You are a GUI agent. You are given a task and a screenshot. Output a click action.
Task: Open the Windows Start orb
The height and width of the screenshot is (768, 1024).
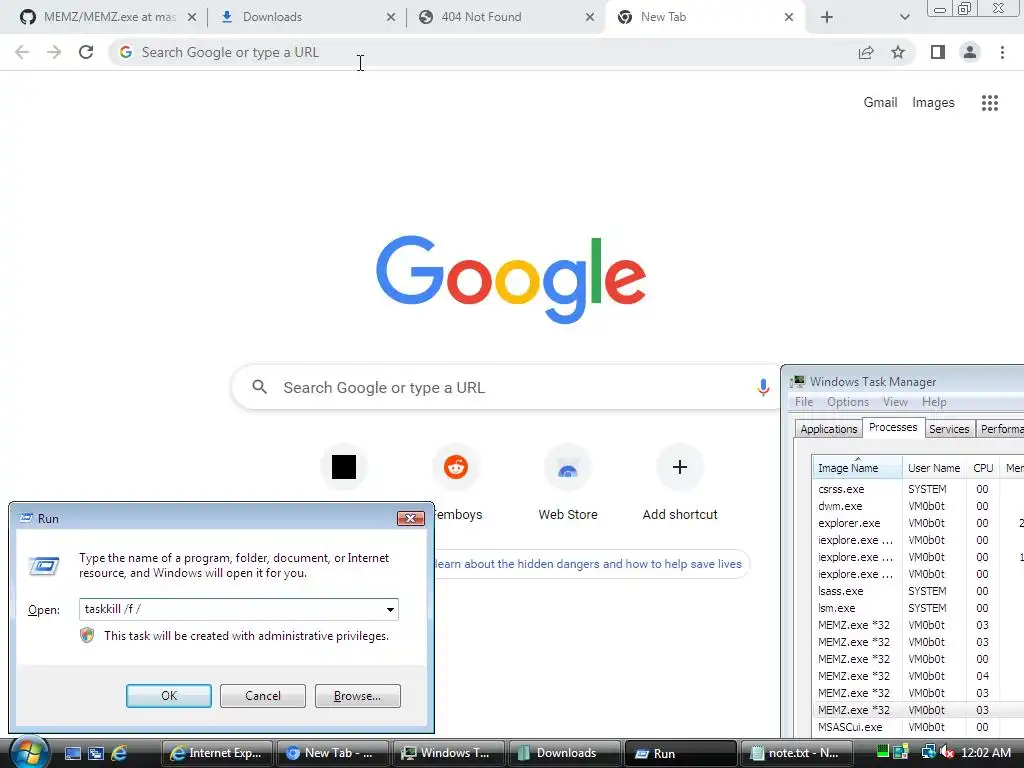tap(28, 752)
